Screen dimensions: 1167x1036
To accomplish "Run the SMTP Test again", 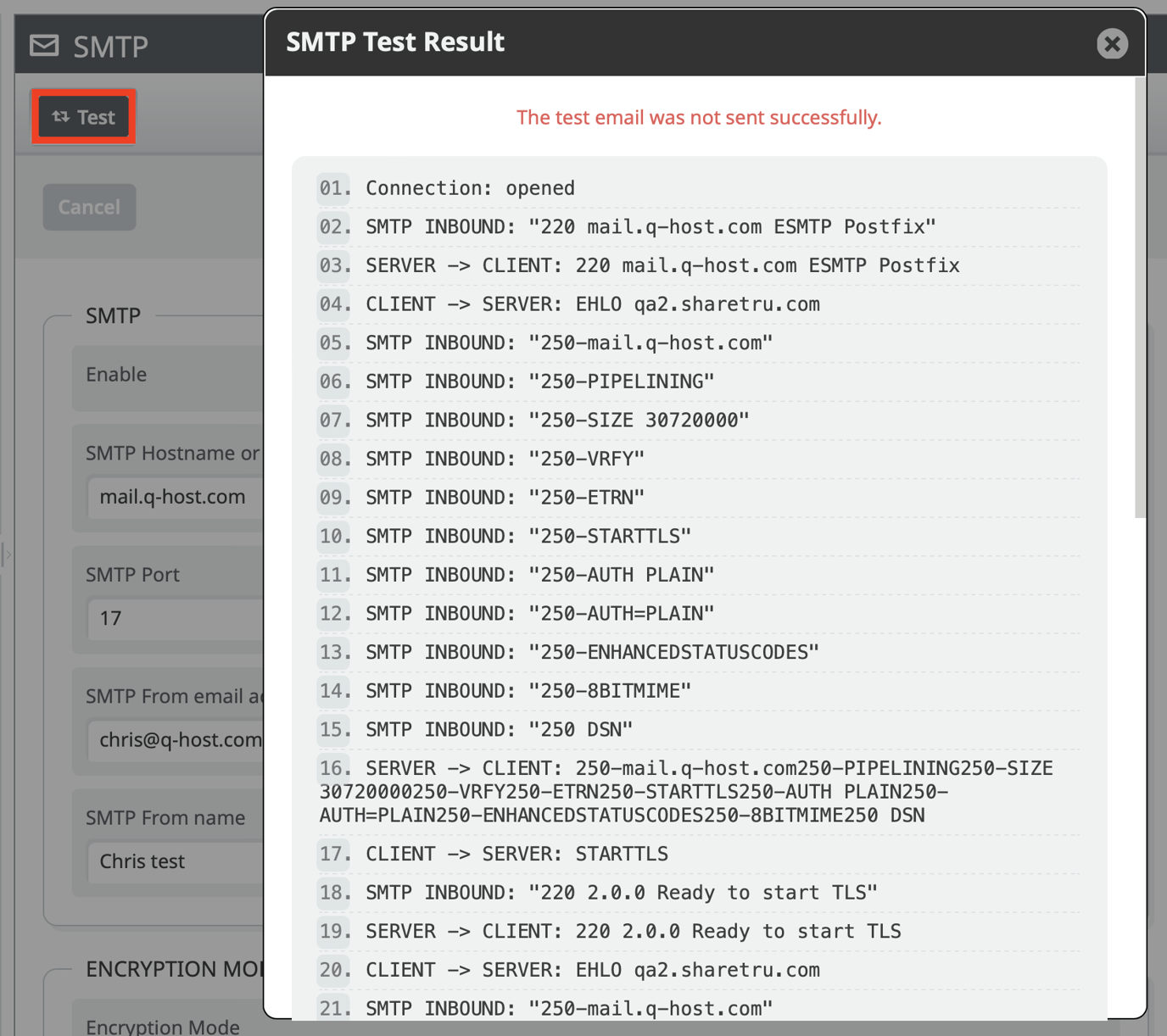I will tap(83, 117).
